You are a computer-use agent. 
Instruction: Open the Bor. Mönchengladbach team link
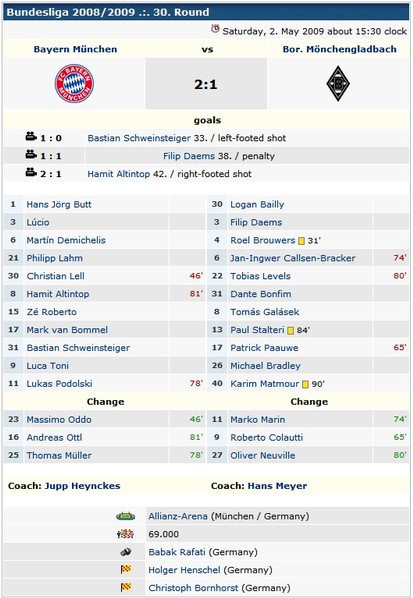[339, 49]
